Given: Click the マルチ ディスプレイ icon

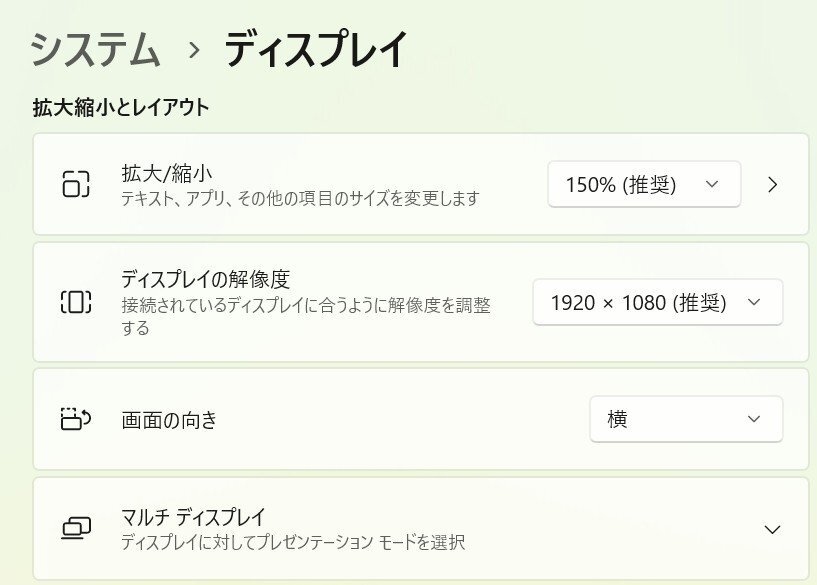Looking at the screenshot, I should tap(76, 529).
